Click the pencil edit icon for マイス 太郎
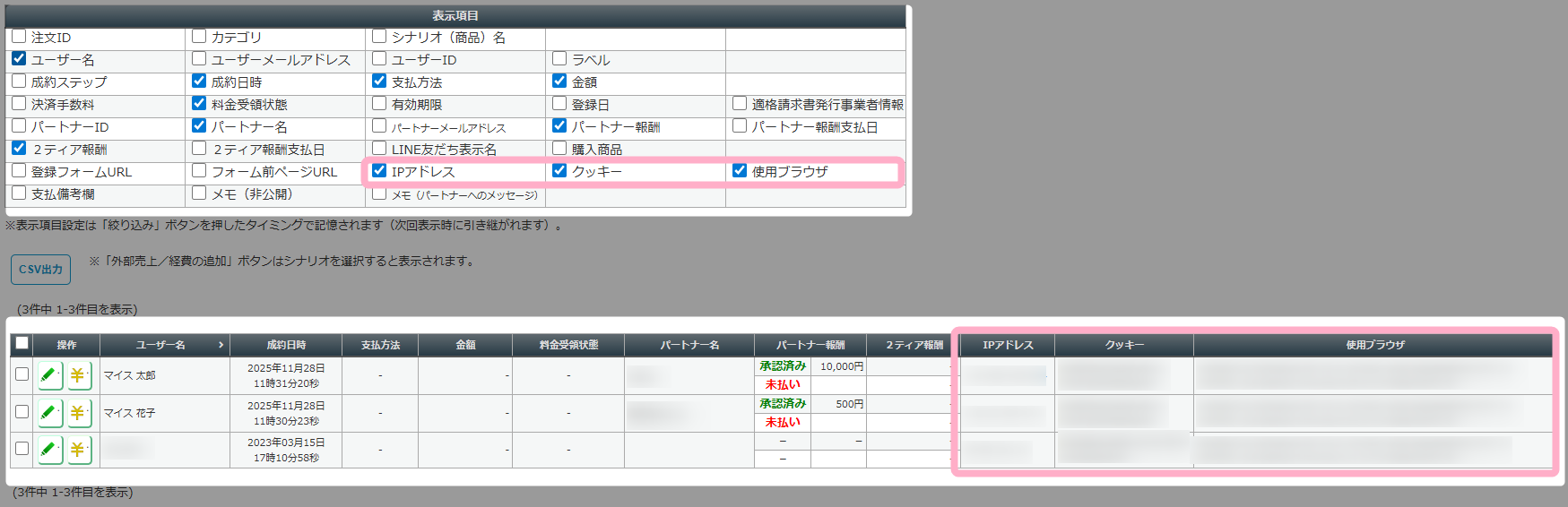The height and width of the screenshot is (507, 1568). pos(49,375)
